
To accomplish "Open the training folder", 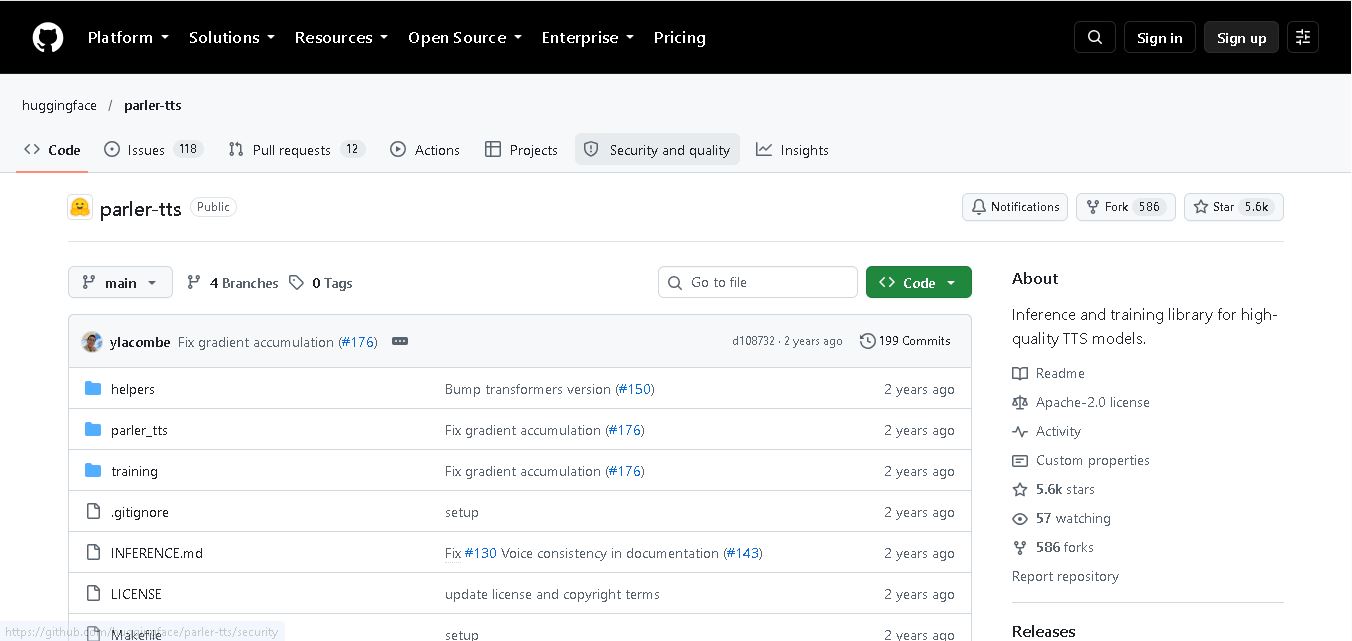I will tap(134, 471).
